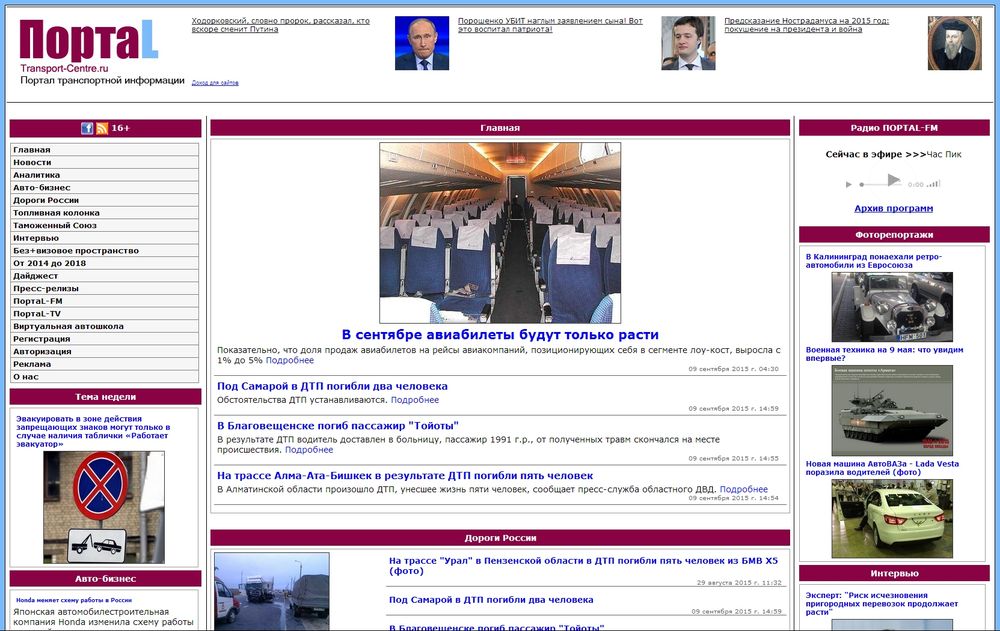The width and height of the screenshot is (1000, 631).
Task: Open Авторизация menu item
Action: coord(105,352)
